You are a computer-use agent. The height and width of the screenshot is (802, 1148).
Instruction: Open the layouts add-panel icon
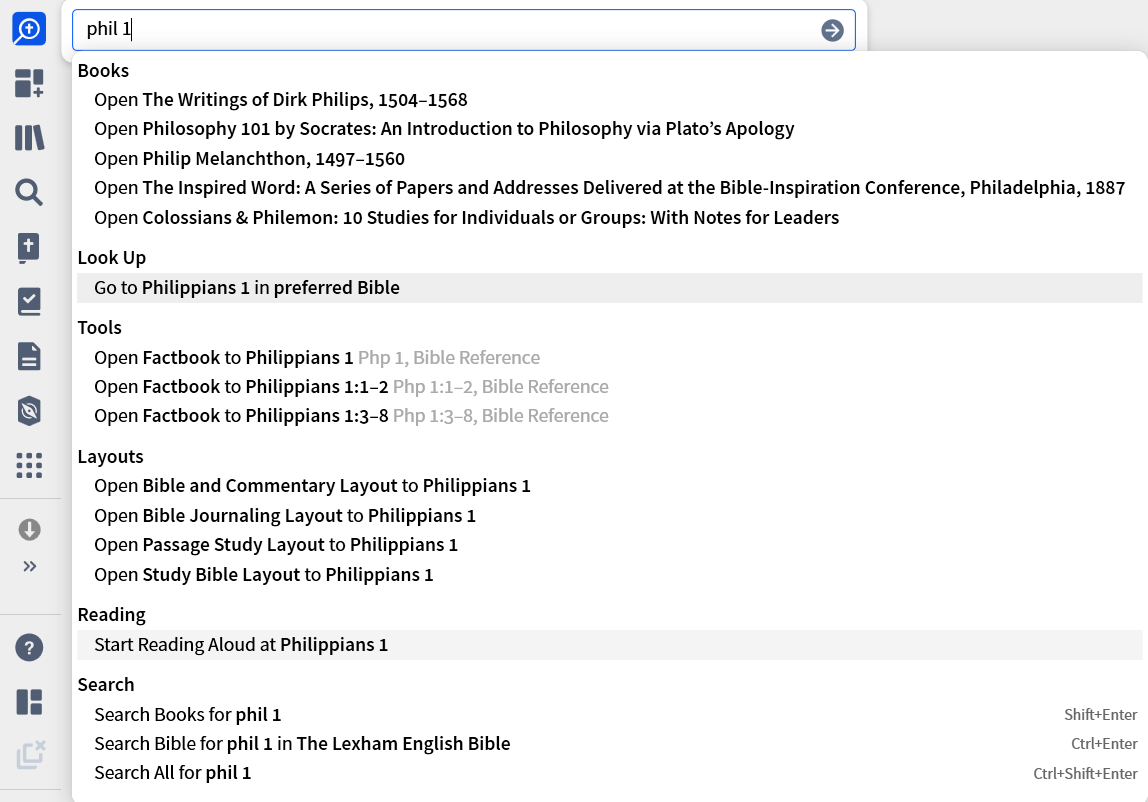click(29, 83)
